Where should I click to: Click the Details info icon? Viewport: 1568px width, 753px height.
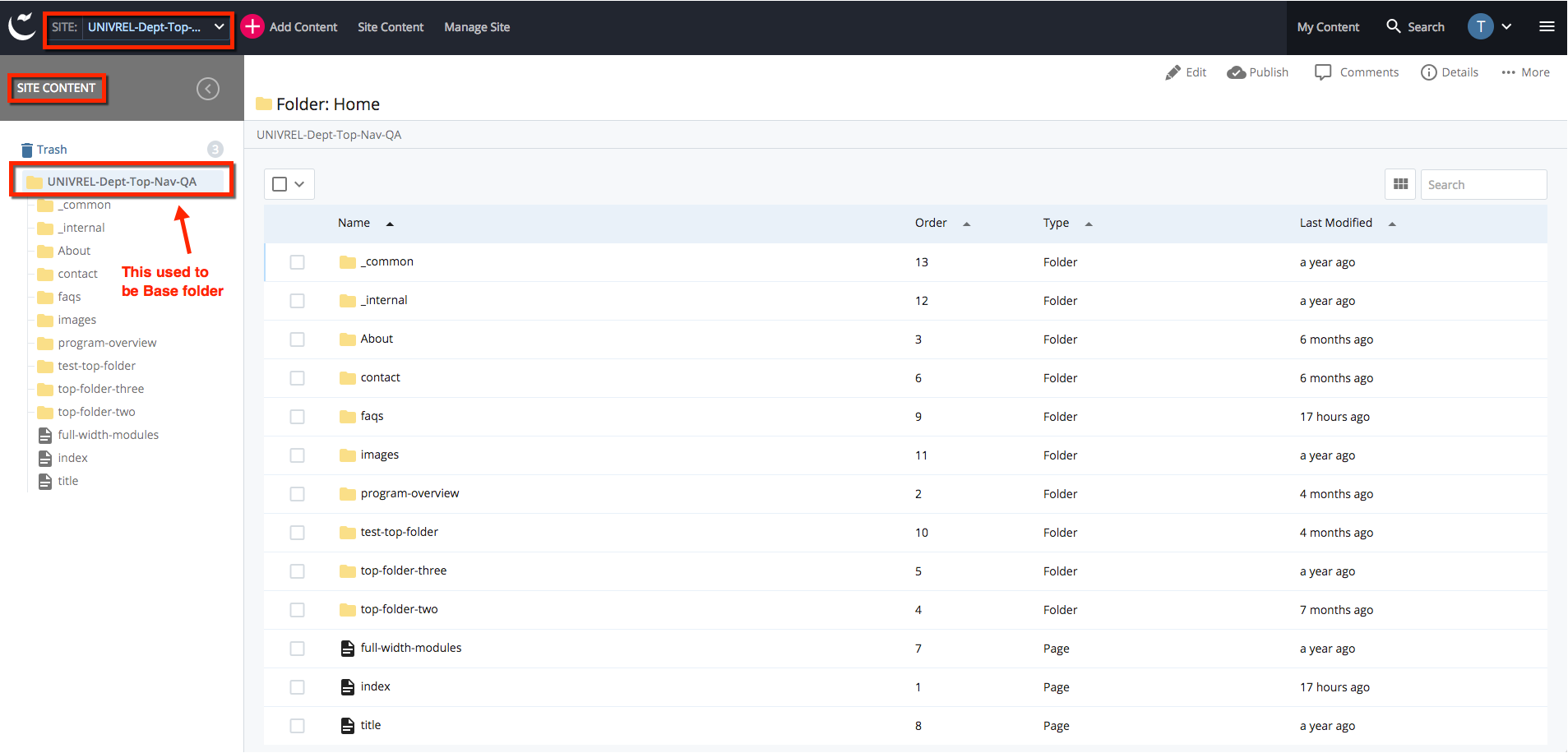point(1429,72)
